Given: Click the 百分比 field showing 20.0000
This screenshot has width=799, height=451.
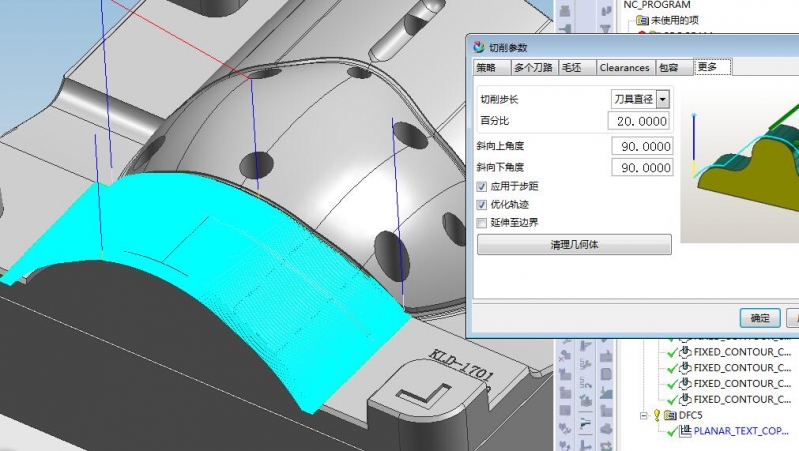Looking at the screenshot, I should [638, 121].
